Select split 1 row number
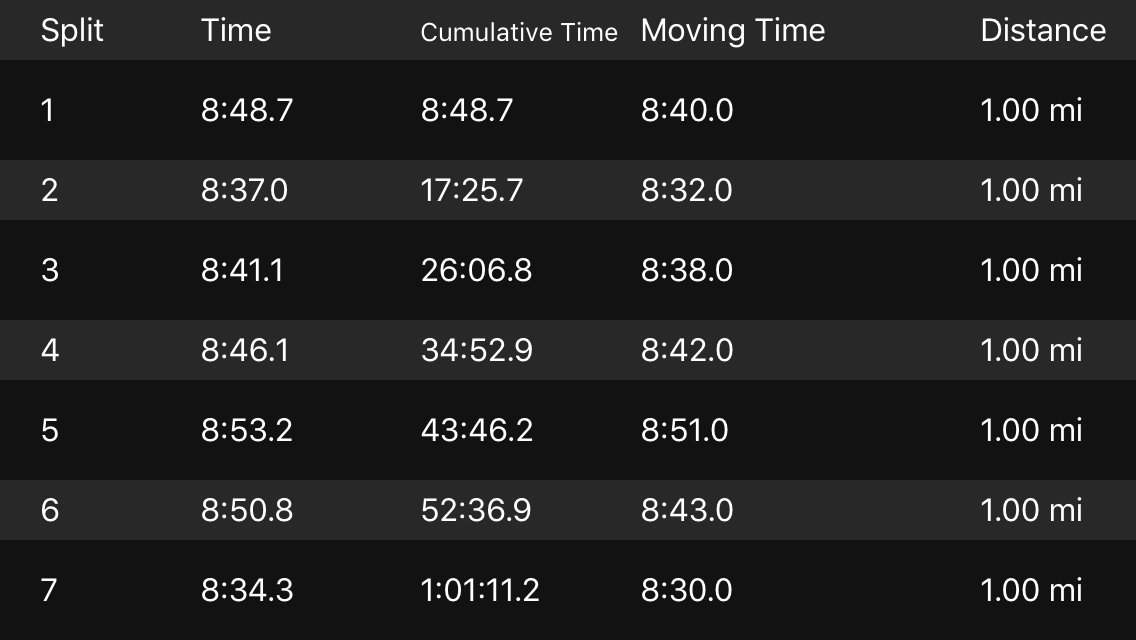Viewport: 1136px width, 640px height. coord(48,110)
